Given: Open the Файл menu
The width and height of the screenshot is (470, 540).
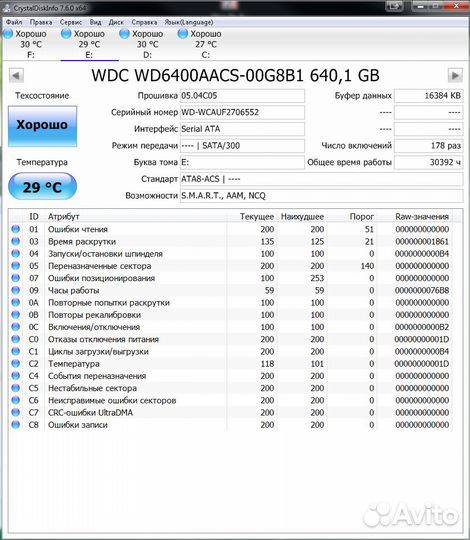Looking at the screenshot, I should [x=14, y=22].
